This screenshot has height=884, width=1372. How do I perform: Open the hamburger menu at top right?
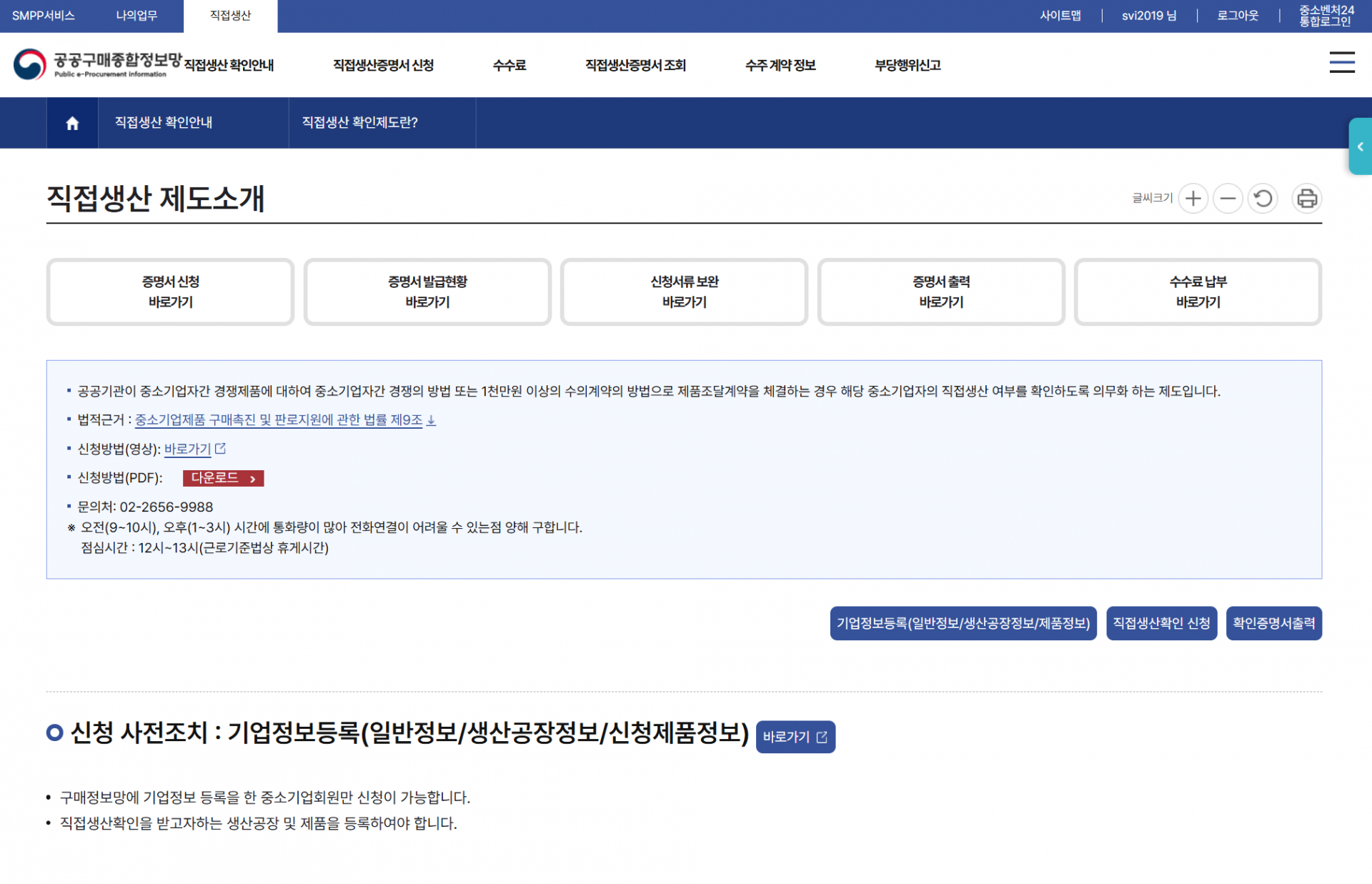tap(1342, 63)
